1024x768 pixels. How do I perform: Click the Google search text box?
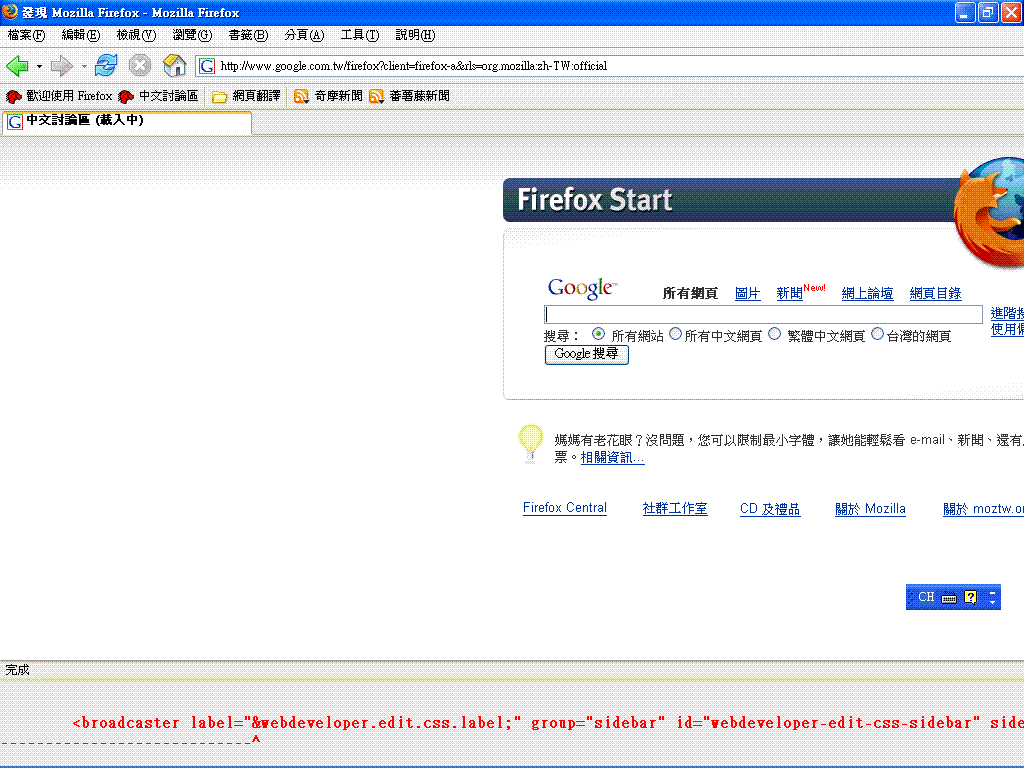(763, 314)
